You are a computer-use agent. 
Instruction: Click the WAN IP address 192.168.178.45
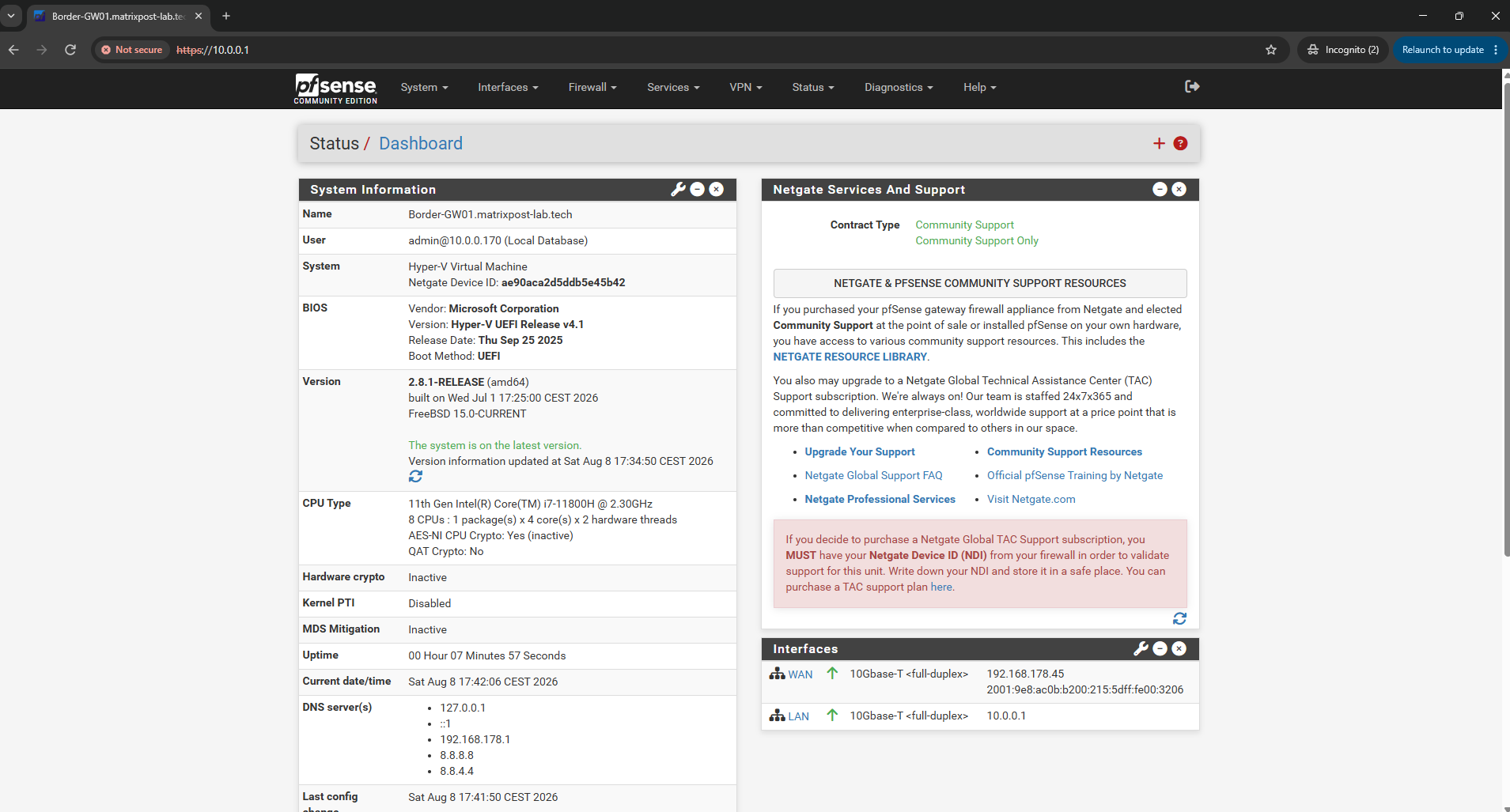(x=1025, y=674)
